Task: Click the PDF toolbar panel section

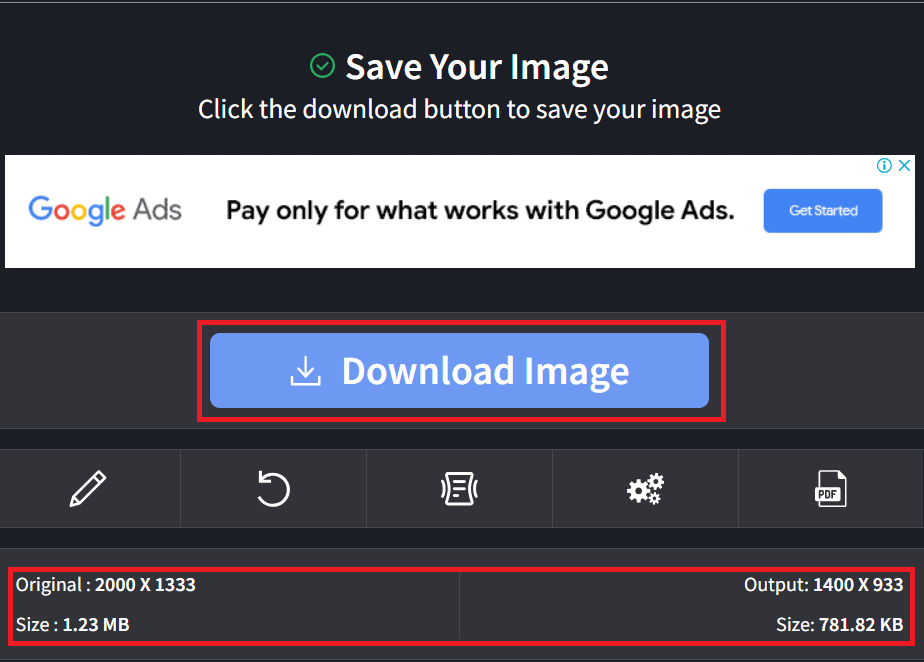Action: 831,488
